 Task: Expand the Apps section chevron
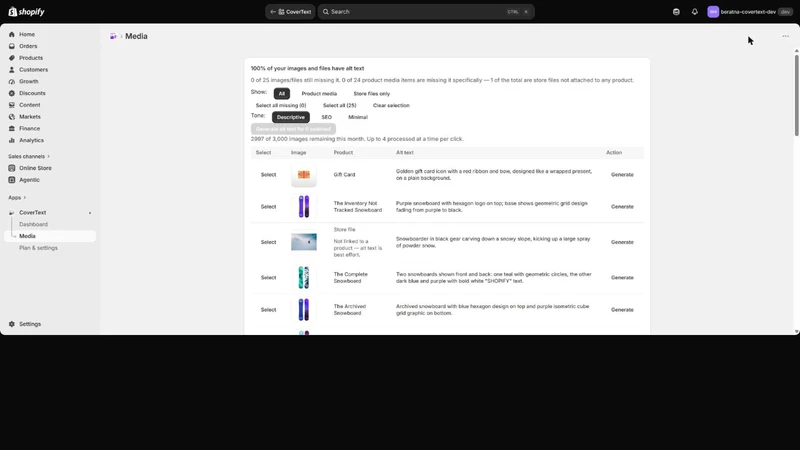(24, 197)
